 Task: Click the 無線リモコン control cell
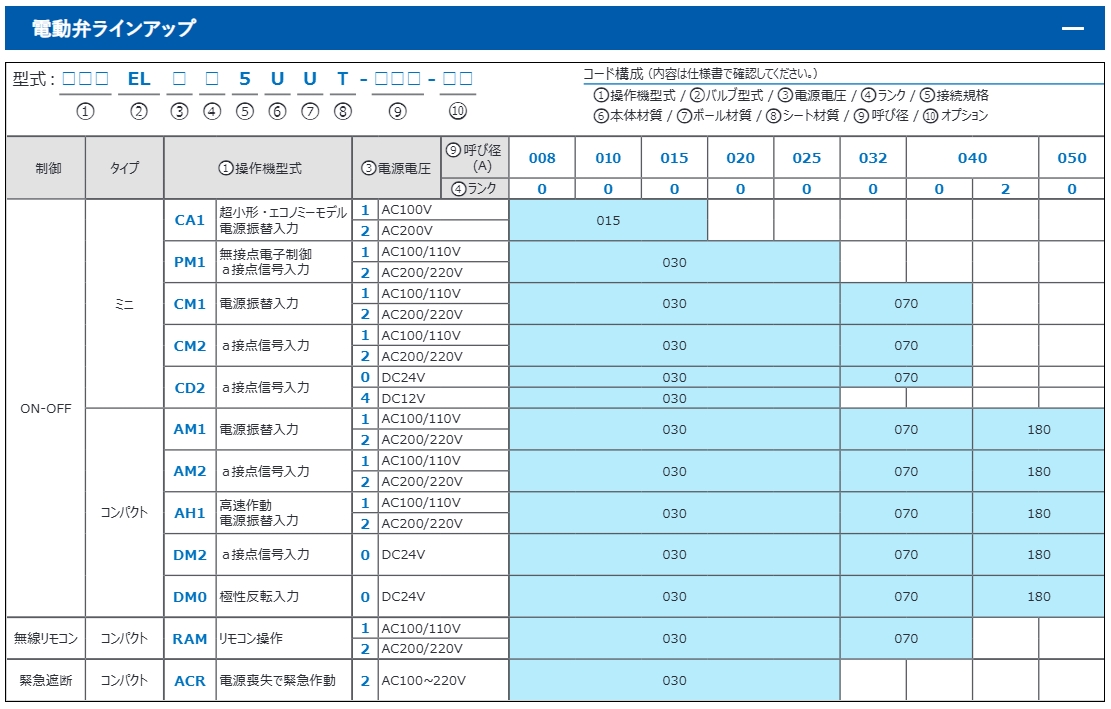coord(46,639)
